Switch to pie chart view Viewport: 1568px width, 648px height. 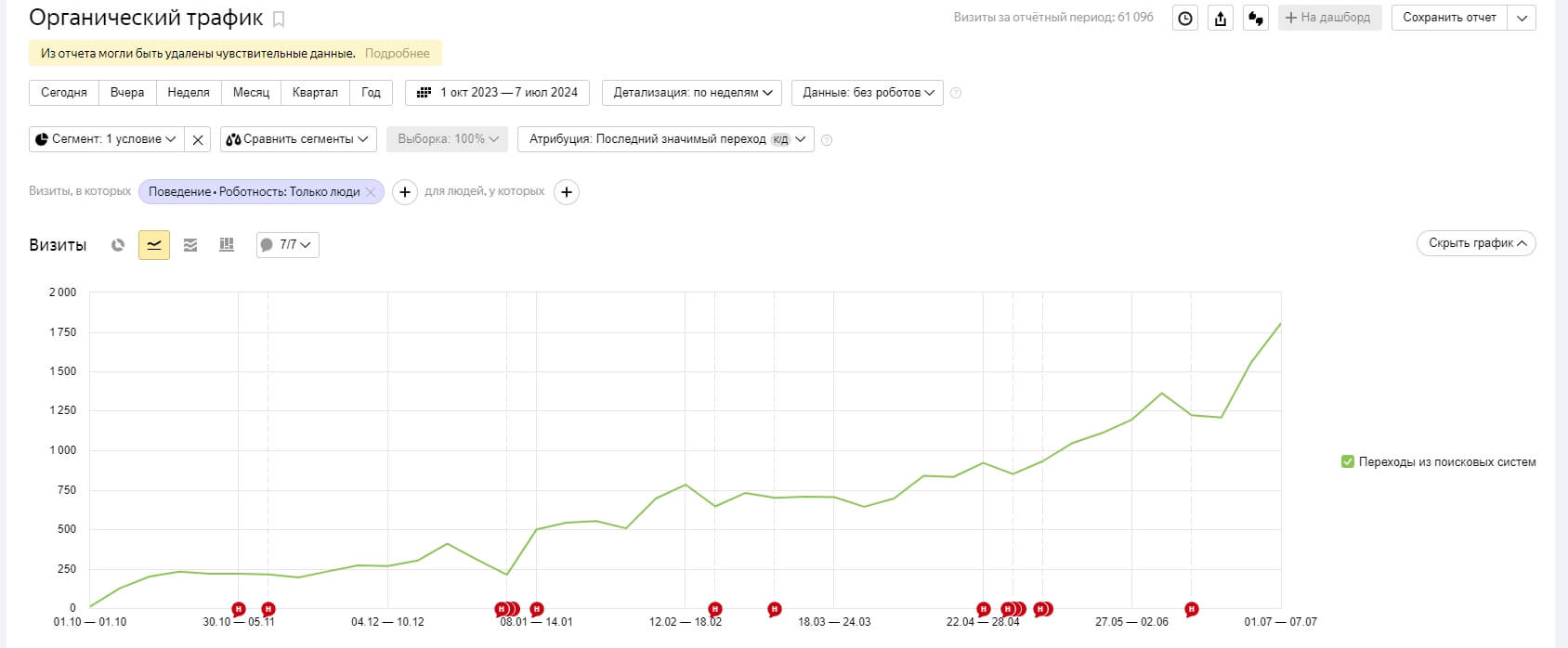[x=118, y=245]
